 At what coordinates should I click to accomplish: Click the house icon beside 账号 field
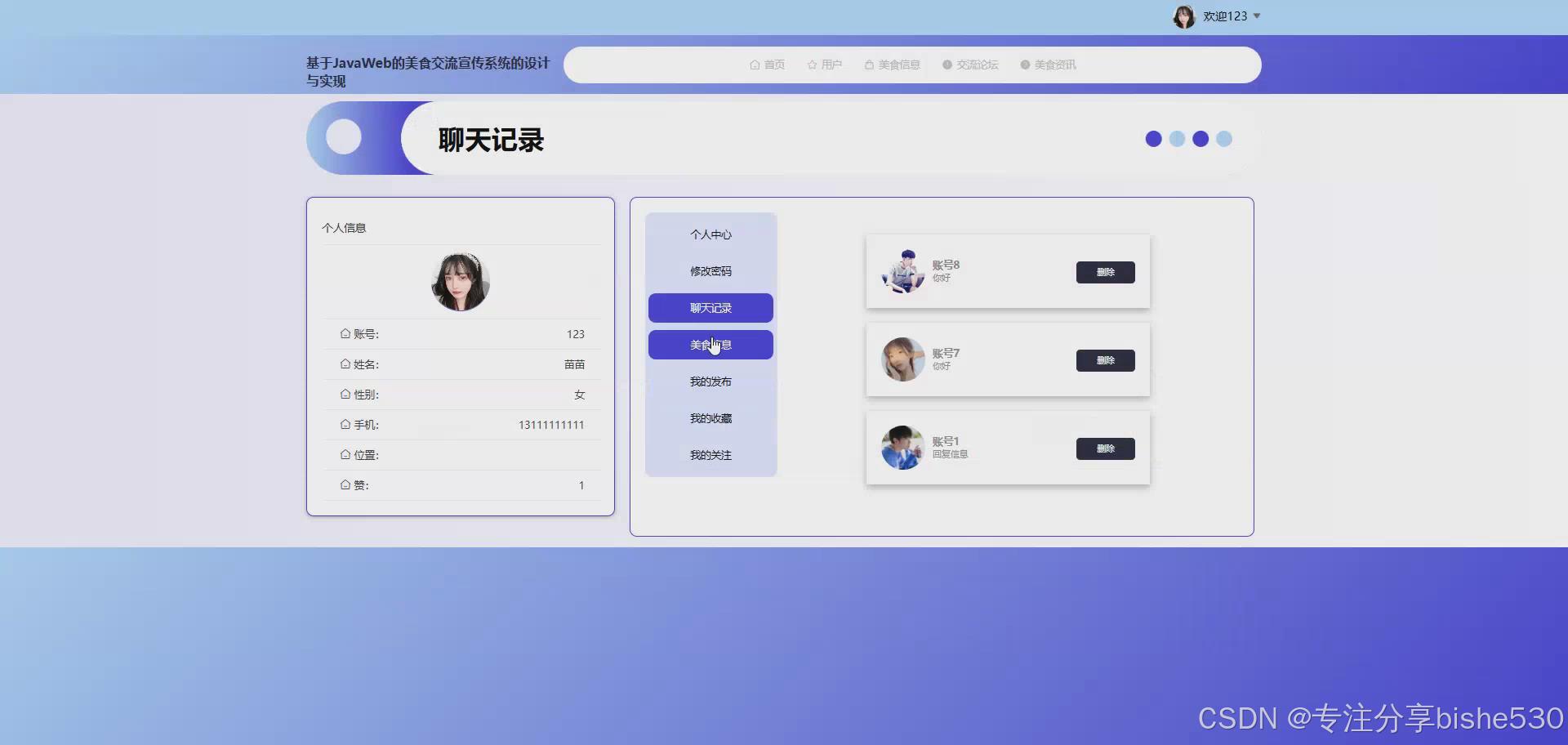[x=345, y=333]
